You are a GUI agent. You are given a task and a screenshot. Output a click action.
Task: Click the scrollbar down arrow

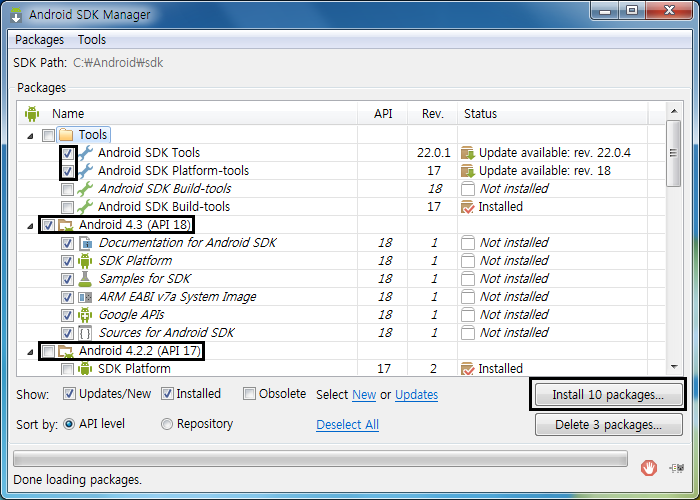coord(674,367)
